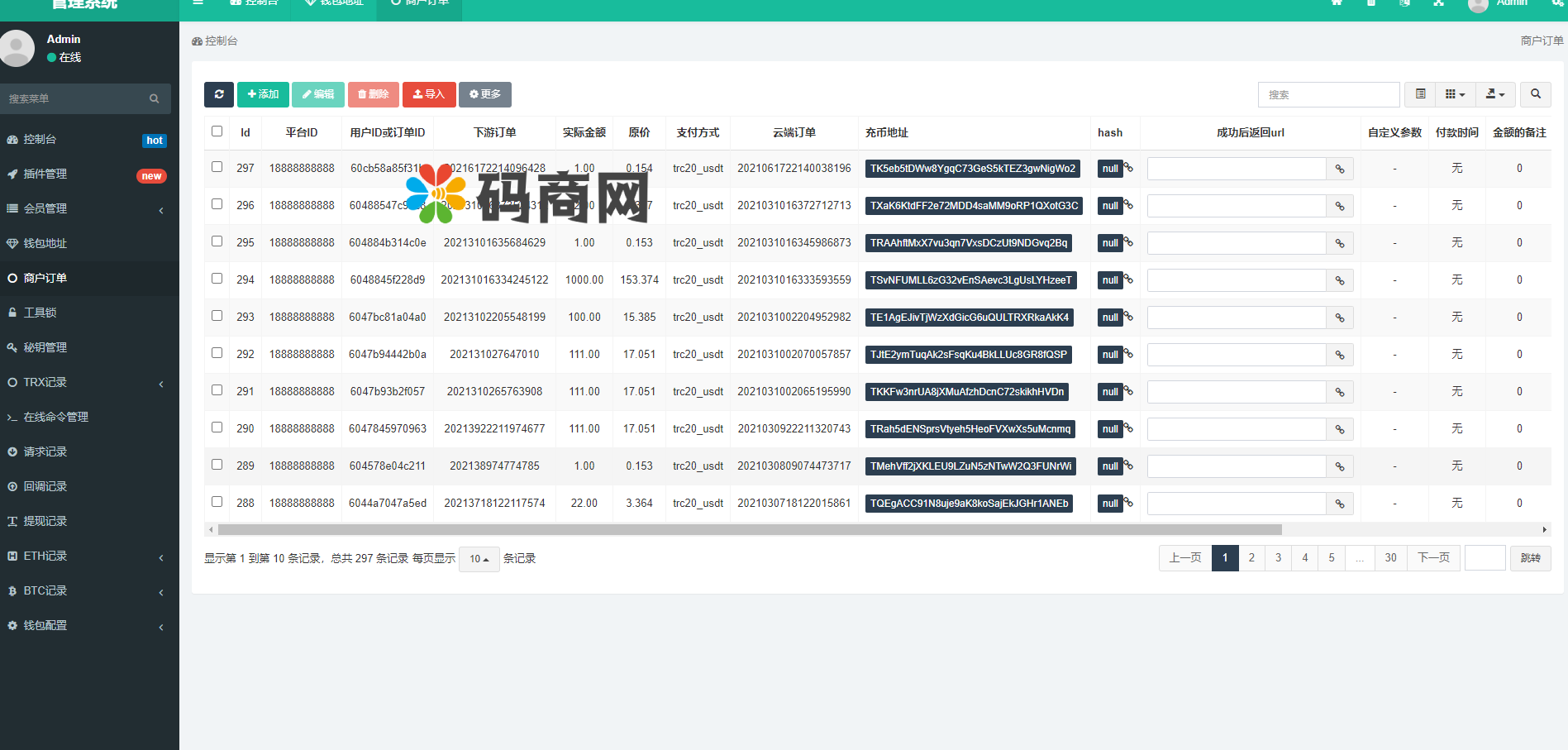Open 钱包地址 from sidebar
Image resolution: width=1568 pixels, height=750 pixels.
coord(45,243)
